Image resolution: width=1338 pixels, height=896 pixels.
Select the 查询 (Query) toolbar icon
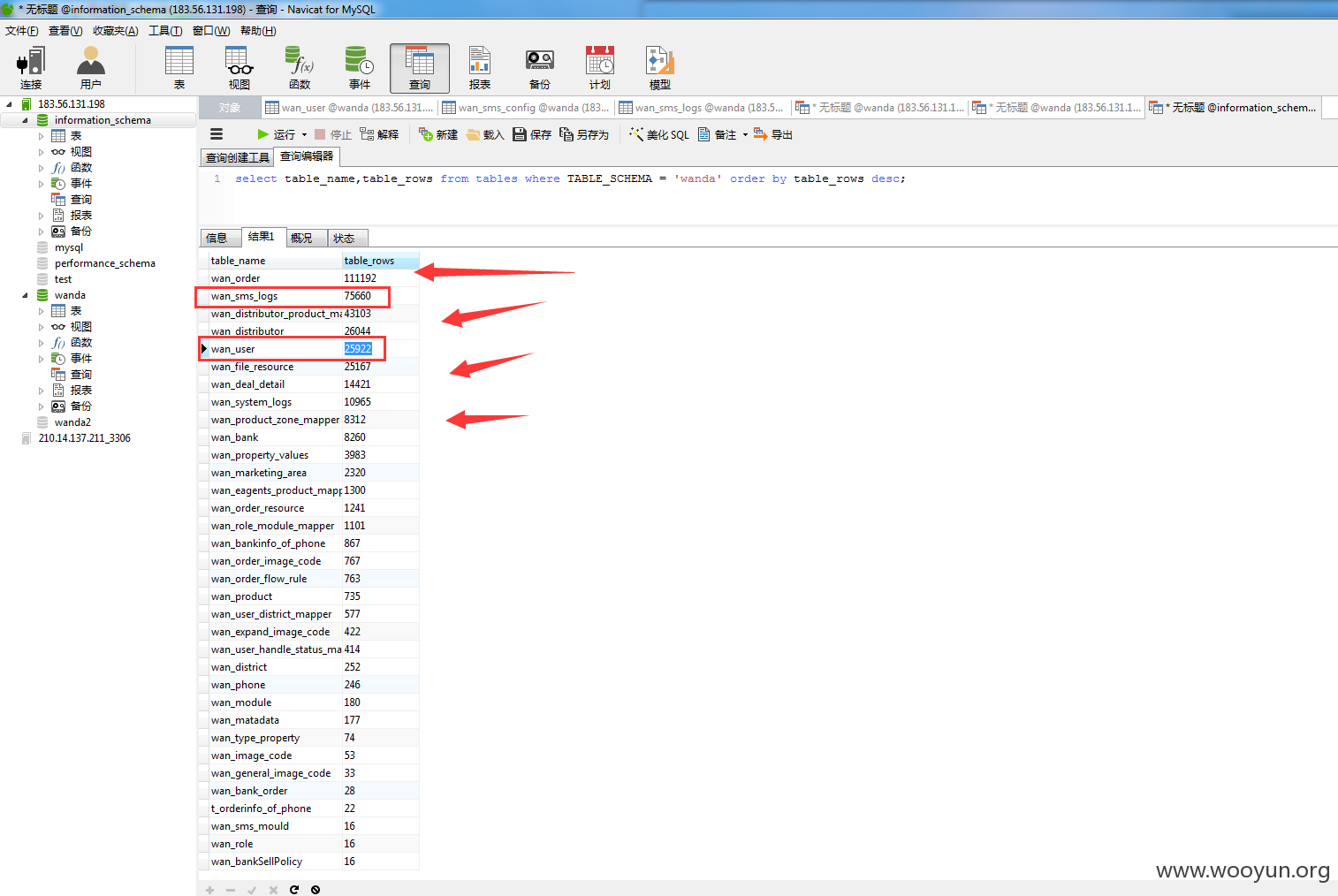pos(420,68)
